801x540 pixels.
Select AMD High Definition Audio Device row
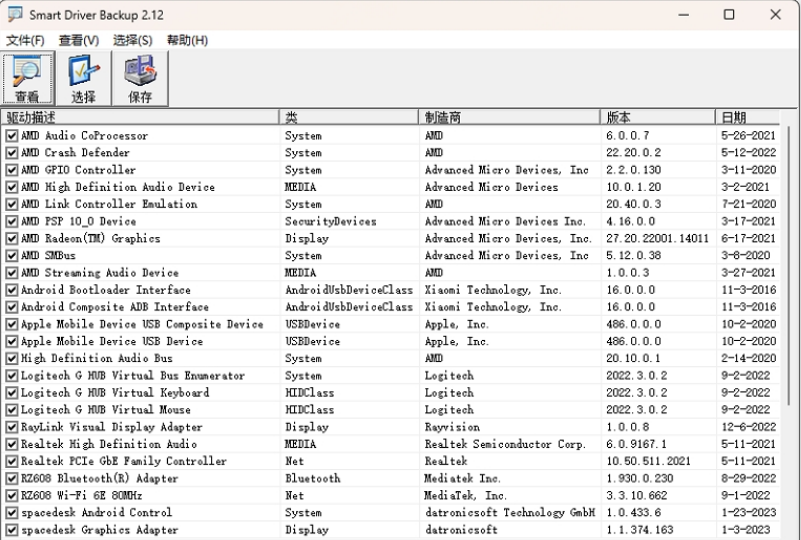point(391,187)
